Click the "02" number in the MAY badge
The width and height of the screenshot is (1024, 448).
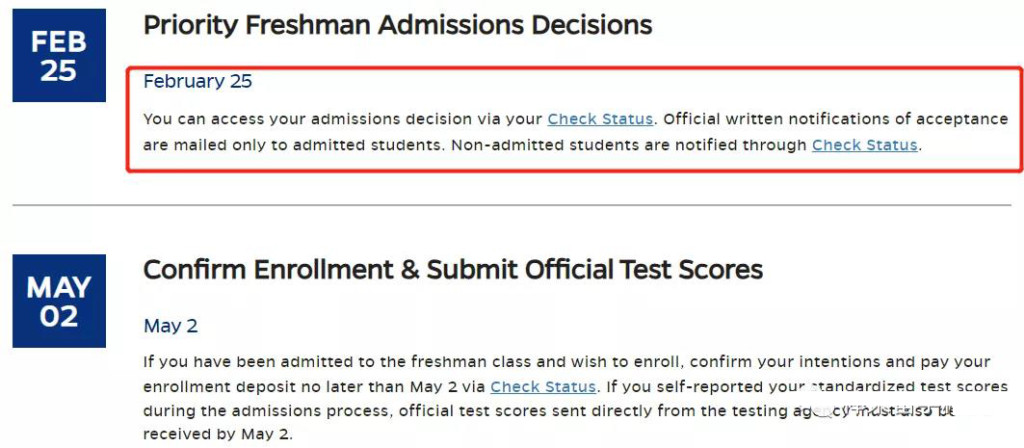[59, 316]
